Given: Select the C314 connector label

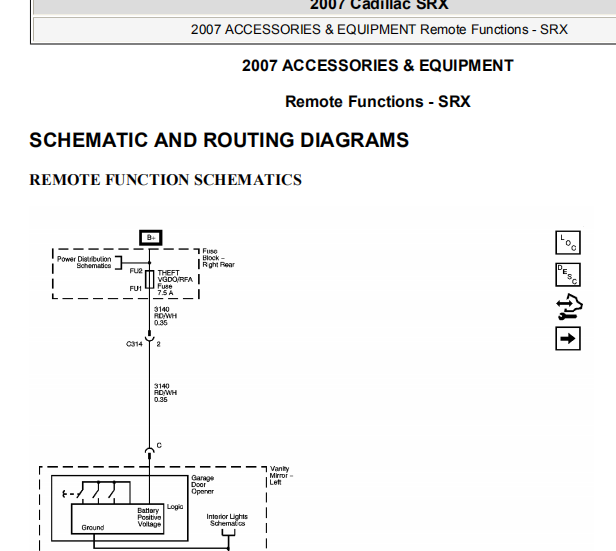Looking at the screenshot, I should [x=134, y=344].
